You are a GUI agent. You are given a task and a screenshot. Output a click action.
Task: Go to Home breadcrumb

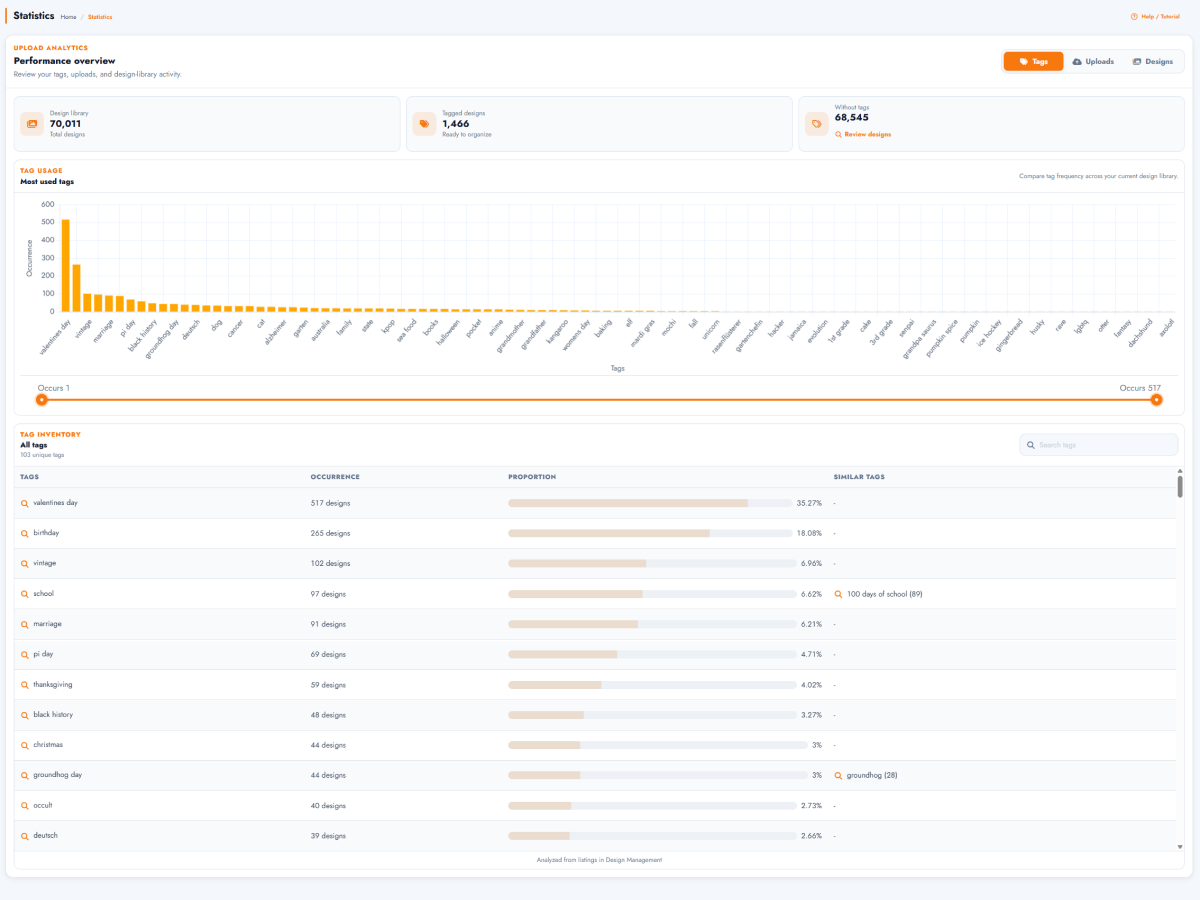coord(68,17)
